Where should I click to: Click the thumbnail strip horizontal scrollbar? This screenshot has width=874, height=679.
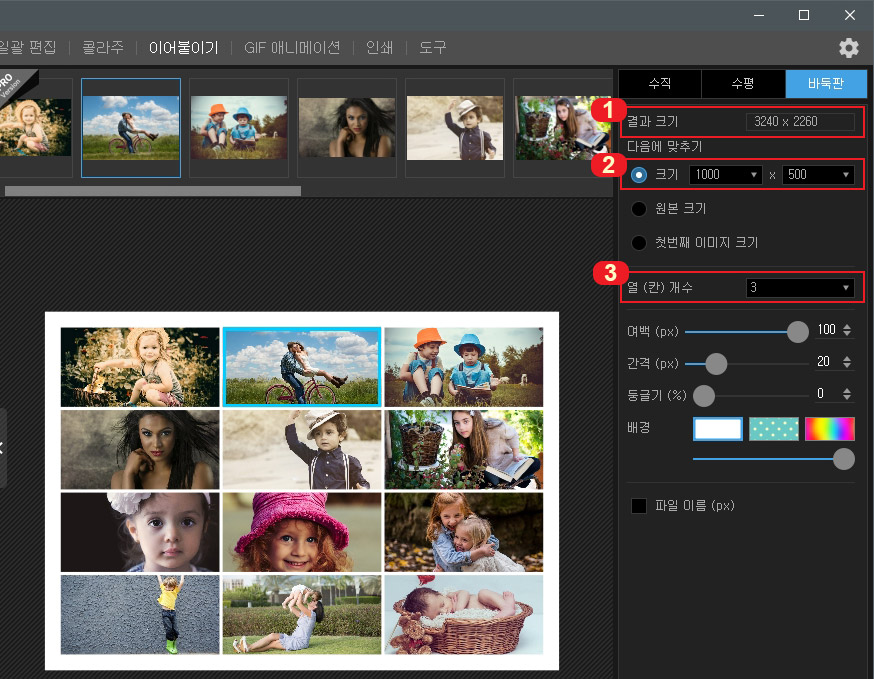point(153,191)
